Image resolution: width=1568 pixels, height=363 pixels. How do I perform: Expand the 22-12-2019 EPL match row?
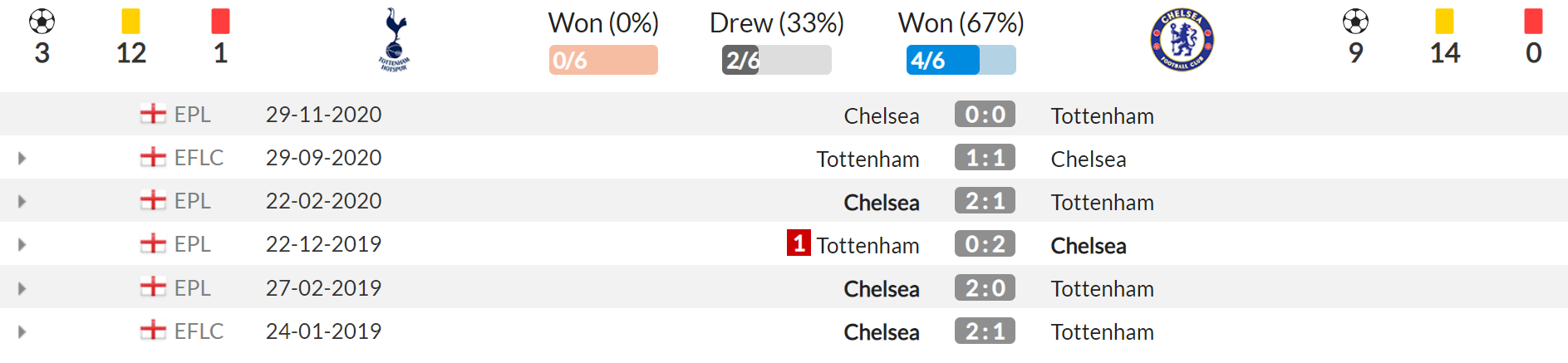click(22, 244)
